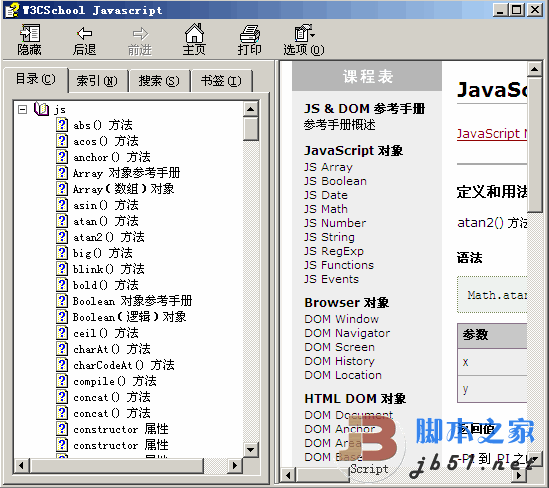The width and height of the screenshot is (549, 488).
Task: Click icon for Array（数组）对象
Action: click(x=62, y=189)
